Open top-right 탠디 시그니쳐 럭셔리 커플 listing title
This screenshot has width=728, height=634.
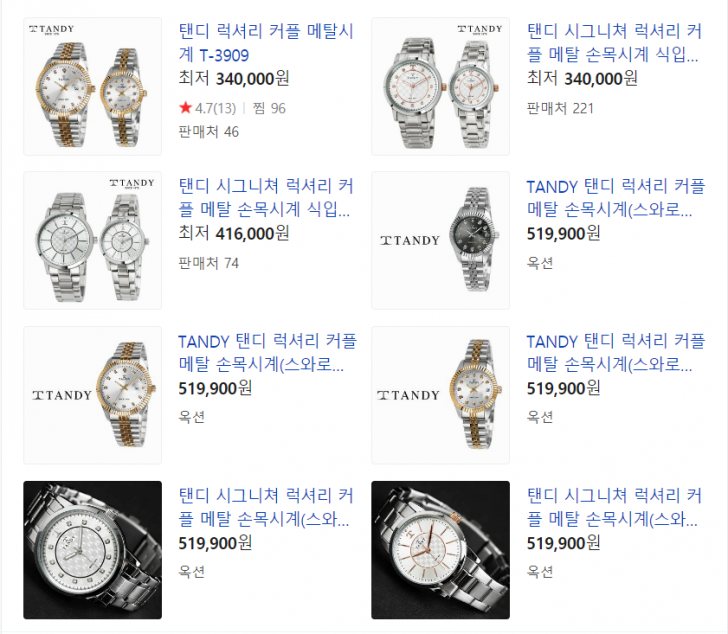tap(614, 43)
